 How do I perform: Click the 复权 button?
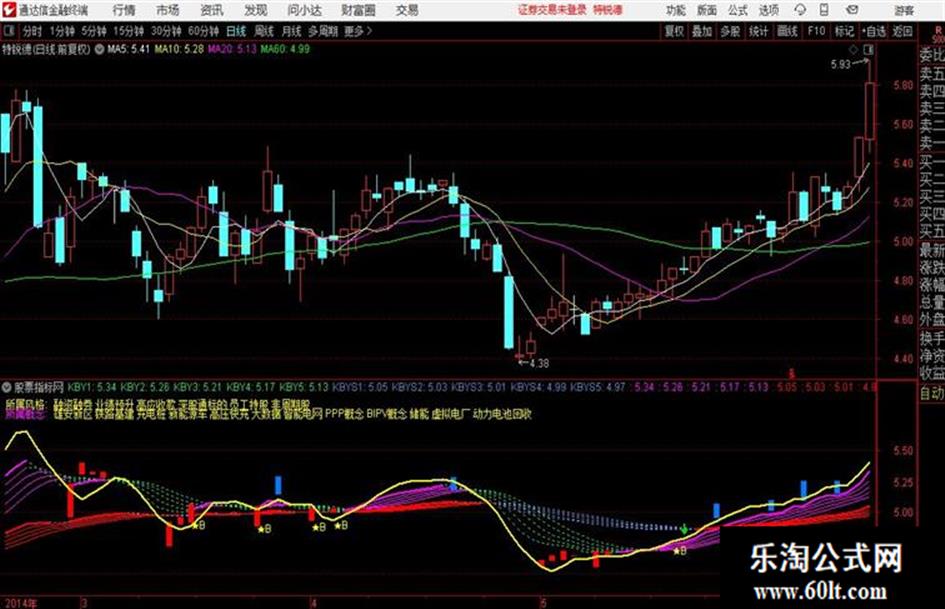tap(674, 31)
